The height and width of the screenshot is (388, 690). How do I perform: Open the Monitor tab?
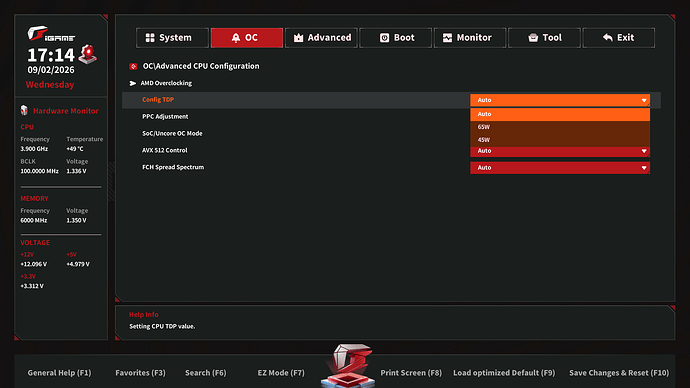[x=470, y=38]
